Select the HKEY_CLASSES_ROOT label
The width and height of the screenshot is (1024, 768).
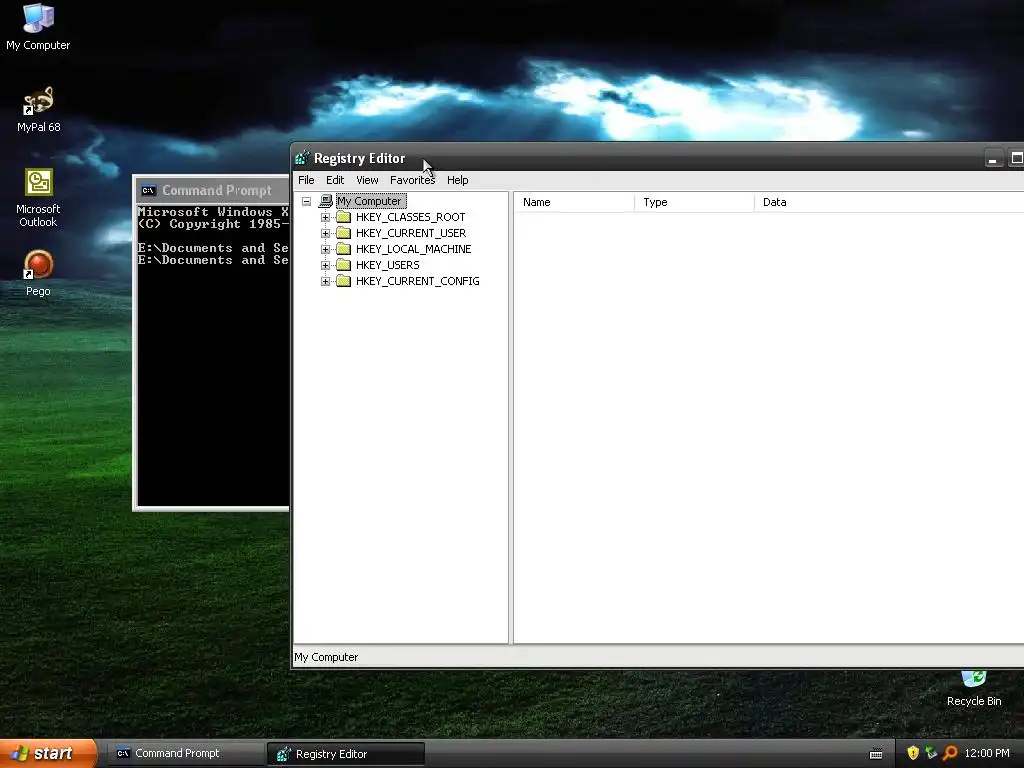click(x=410, y=217)
